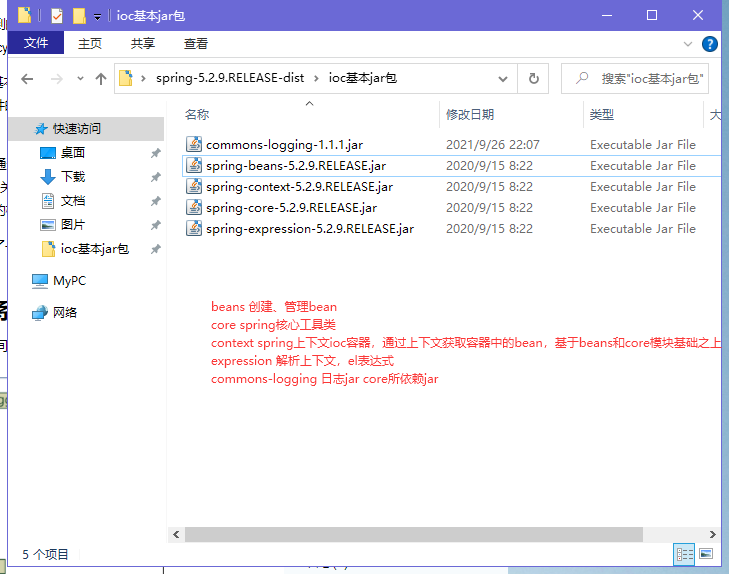This screenshot has width=729, height=574.
Task: Click the jar icon of commons-logging-1.1.1.jar
Action: coord(194,144)
